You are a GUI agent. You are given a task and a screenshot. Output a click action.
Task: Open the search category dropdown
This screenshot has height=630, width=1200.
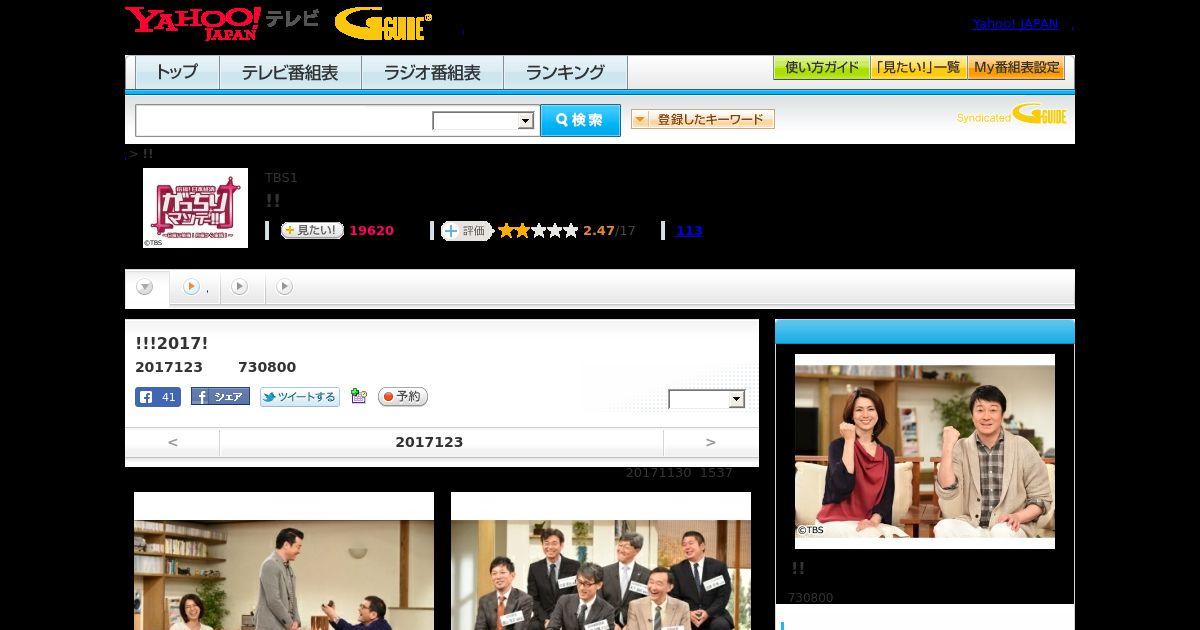point(483,121)
